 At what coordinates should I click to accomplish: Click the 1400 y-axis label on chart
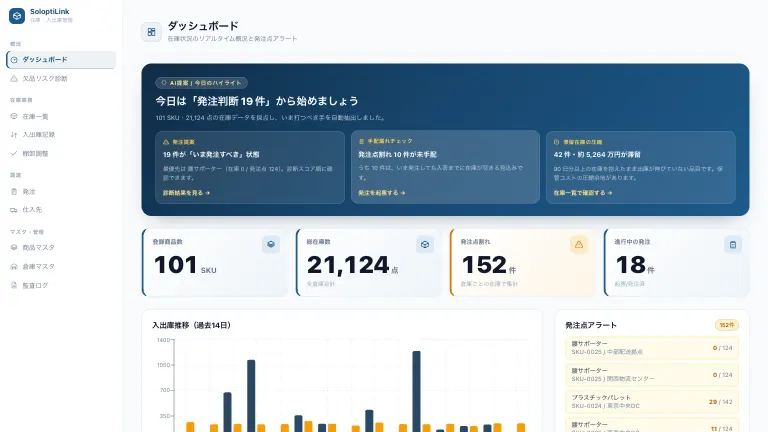(163, 340)
